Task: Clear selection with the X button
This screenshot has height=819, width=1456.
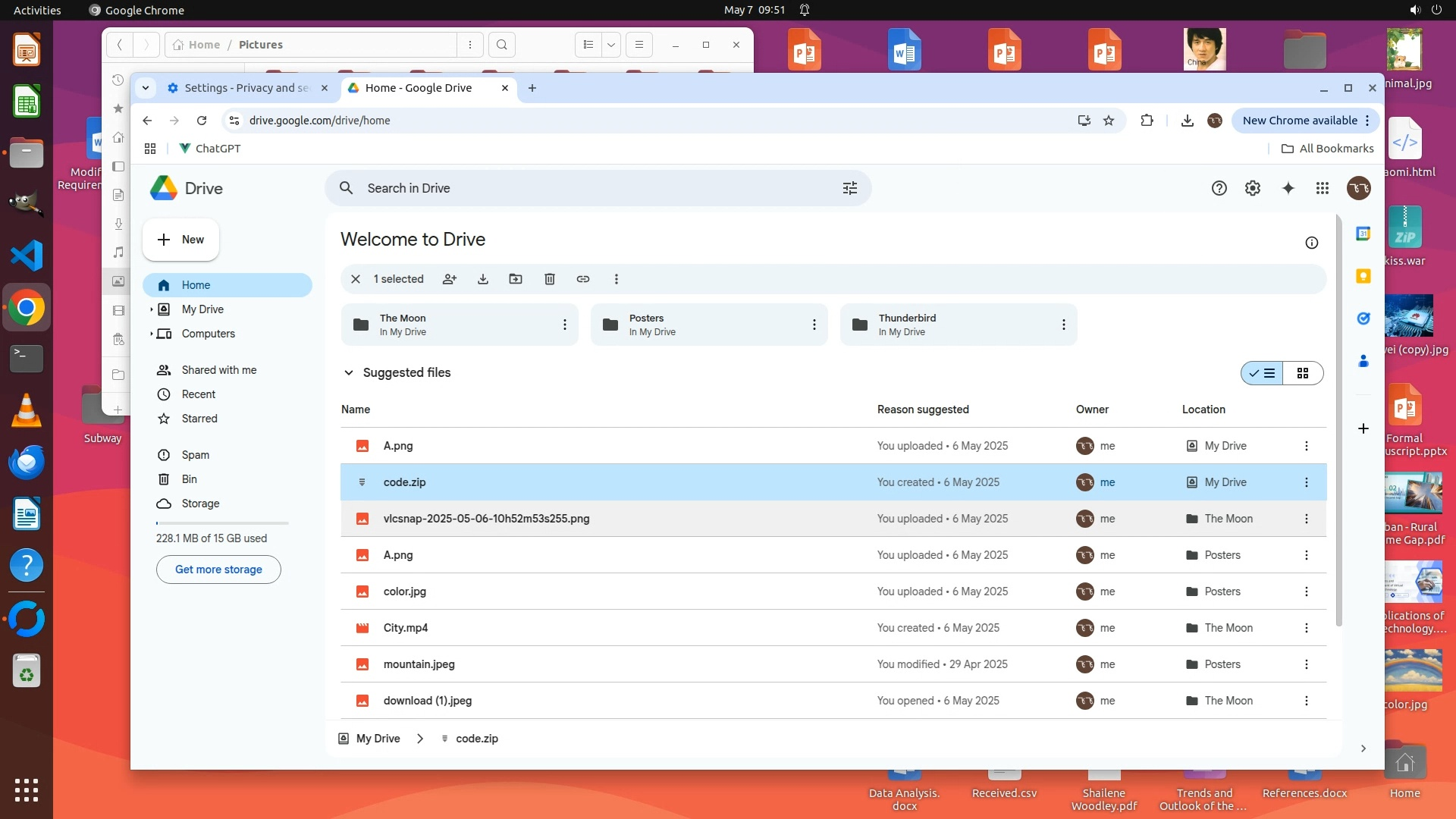Action: (356, 279)
